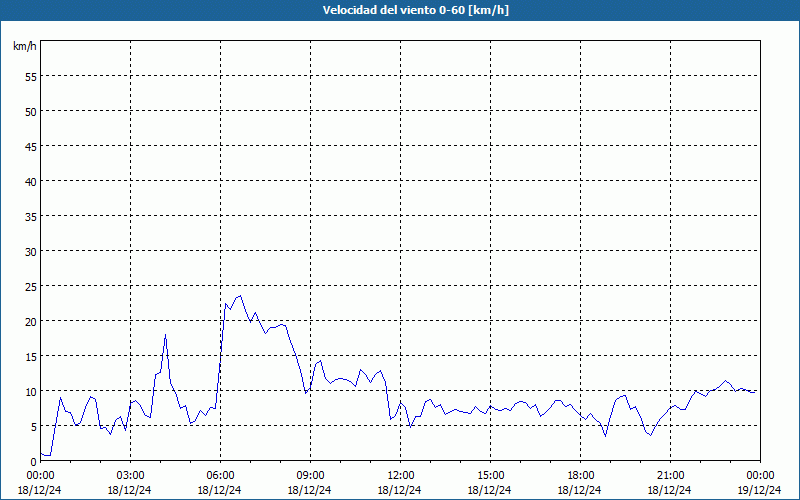Click the 15 value on the y-axis

click(31, 356)
